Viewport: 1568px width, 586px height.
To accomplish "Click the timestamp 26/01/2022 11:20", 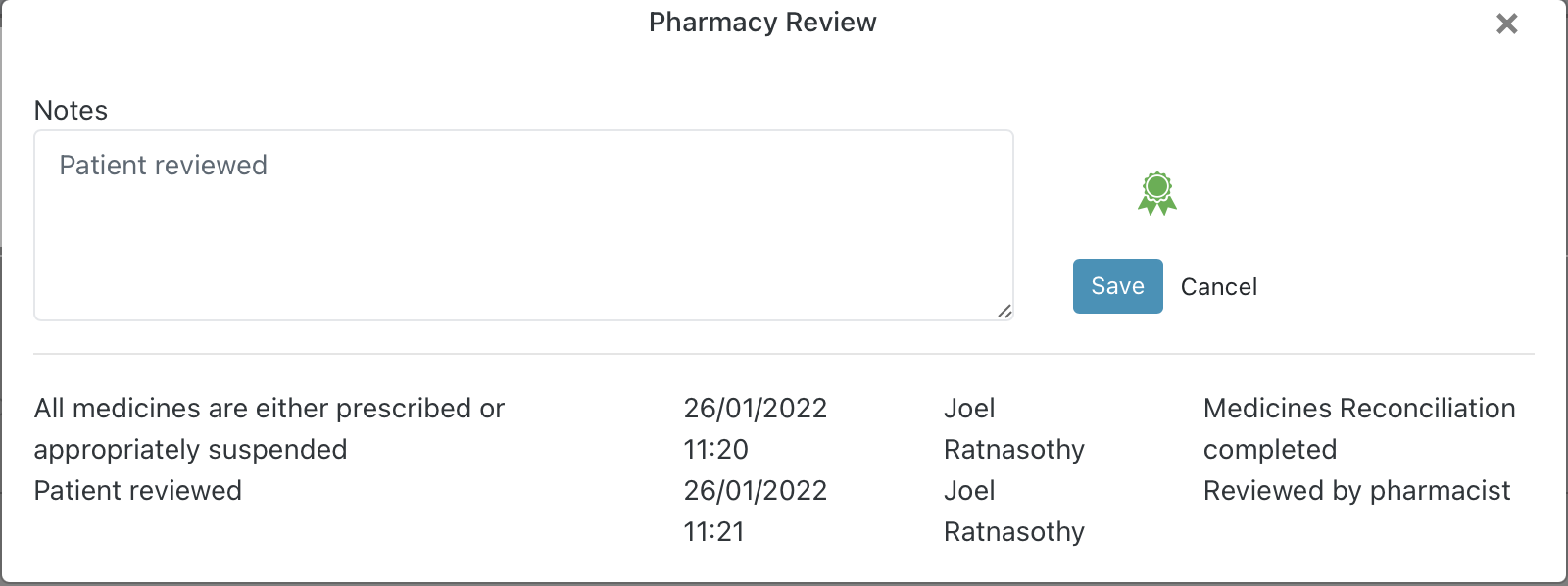I will (x=756, y=428).
